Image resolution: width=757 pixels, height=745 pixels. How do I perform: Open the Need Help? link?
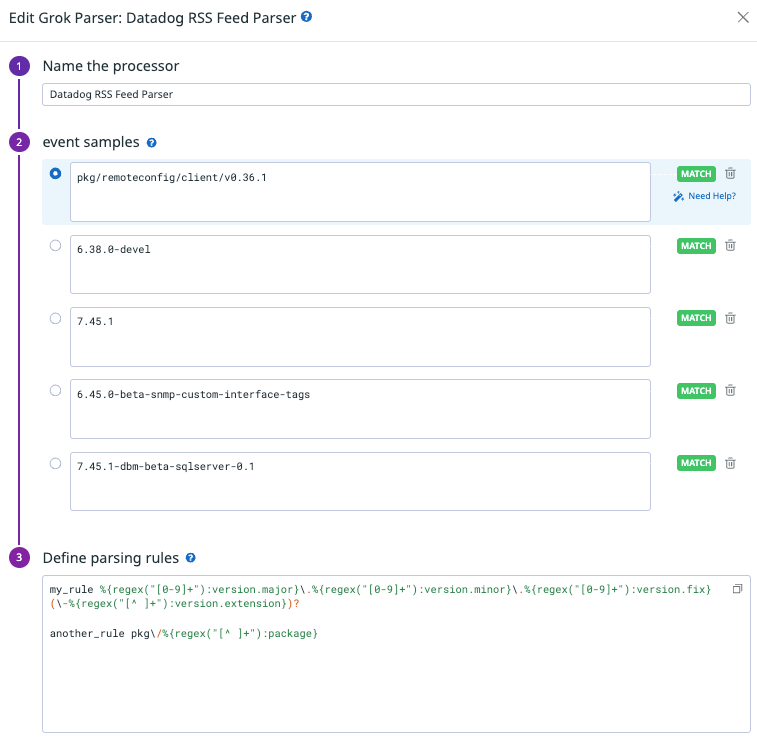coord(705,196)
